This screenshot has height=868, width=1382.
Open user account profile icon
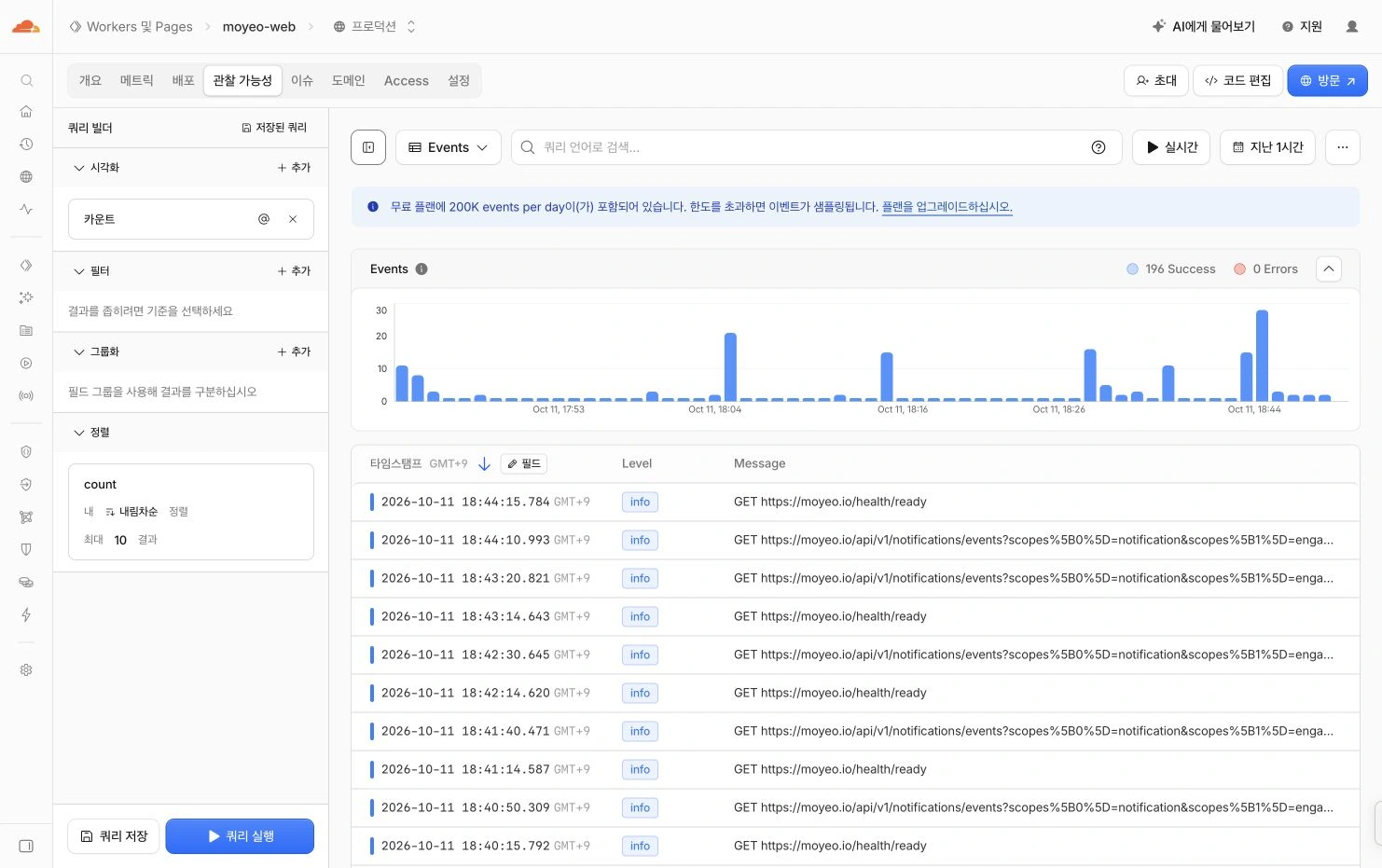(1352, 26)
